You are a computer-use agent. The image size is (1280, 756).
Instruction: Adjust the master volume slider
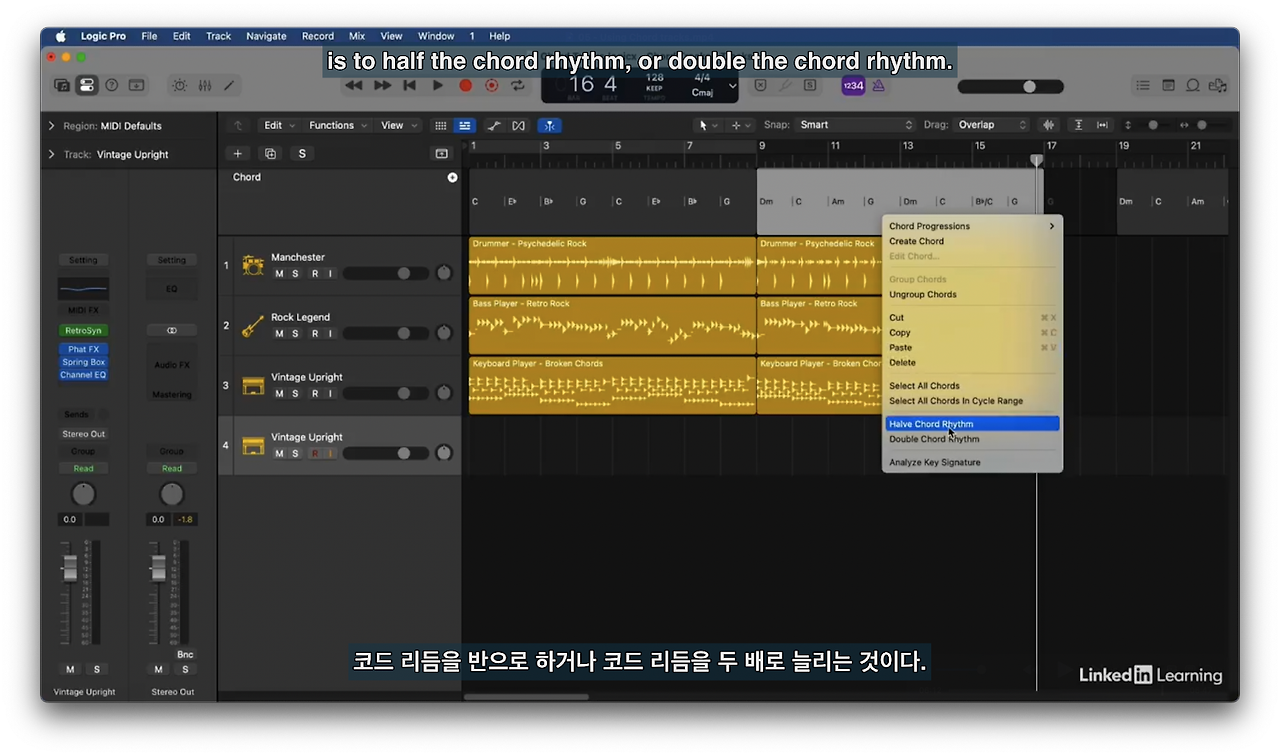pos(1010,87)
